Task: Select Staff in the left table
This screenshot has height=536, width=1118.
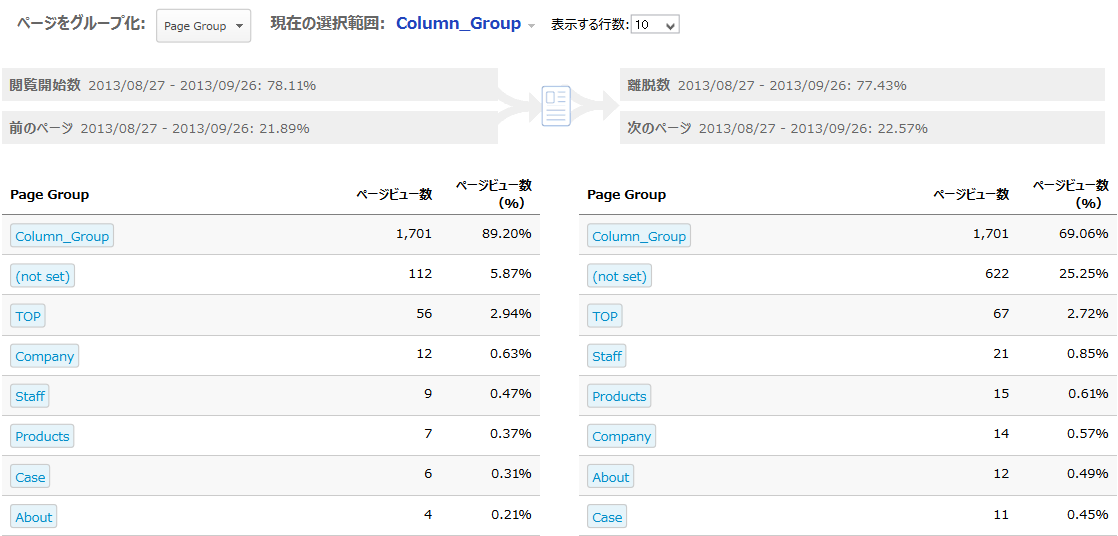Action: tap(30, 396)
